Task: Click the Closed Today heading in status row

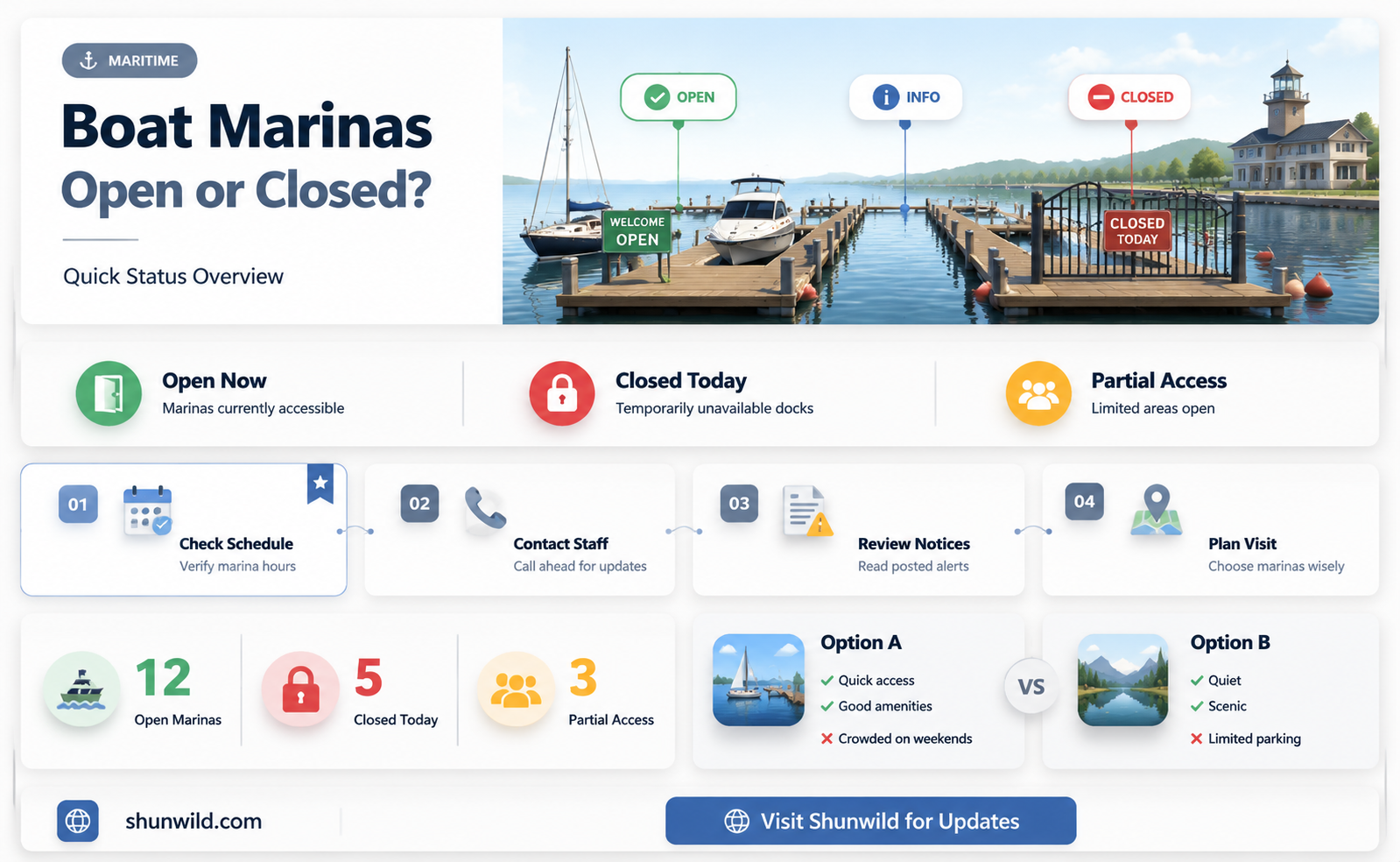Action: tap(681, 381)
